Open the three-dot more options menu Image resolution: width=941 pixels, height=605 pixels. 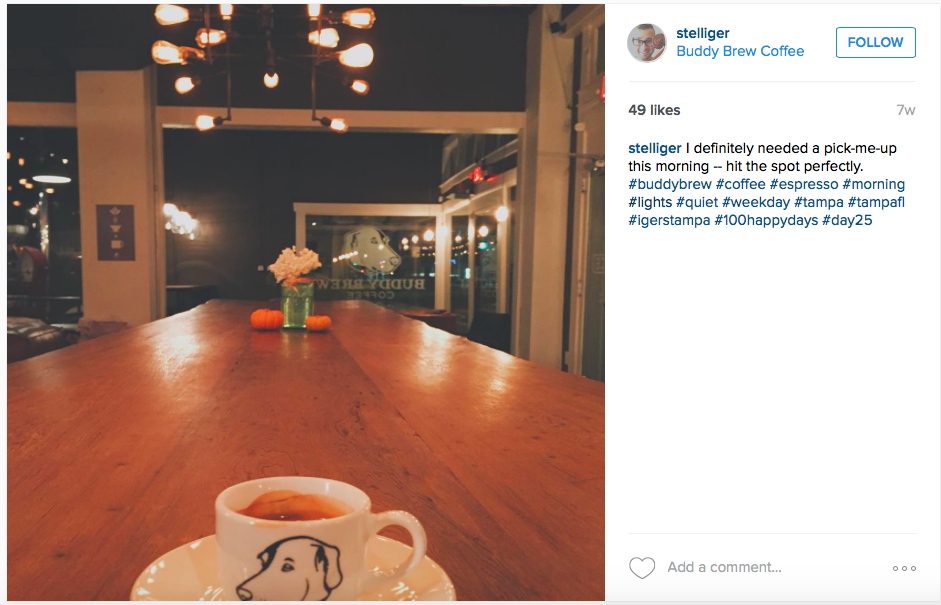pos(904,568)
